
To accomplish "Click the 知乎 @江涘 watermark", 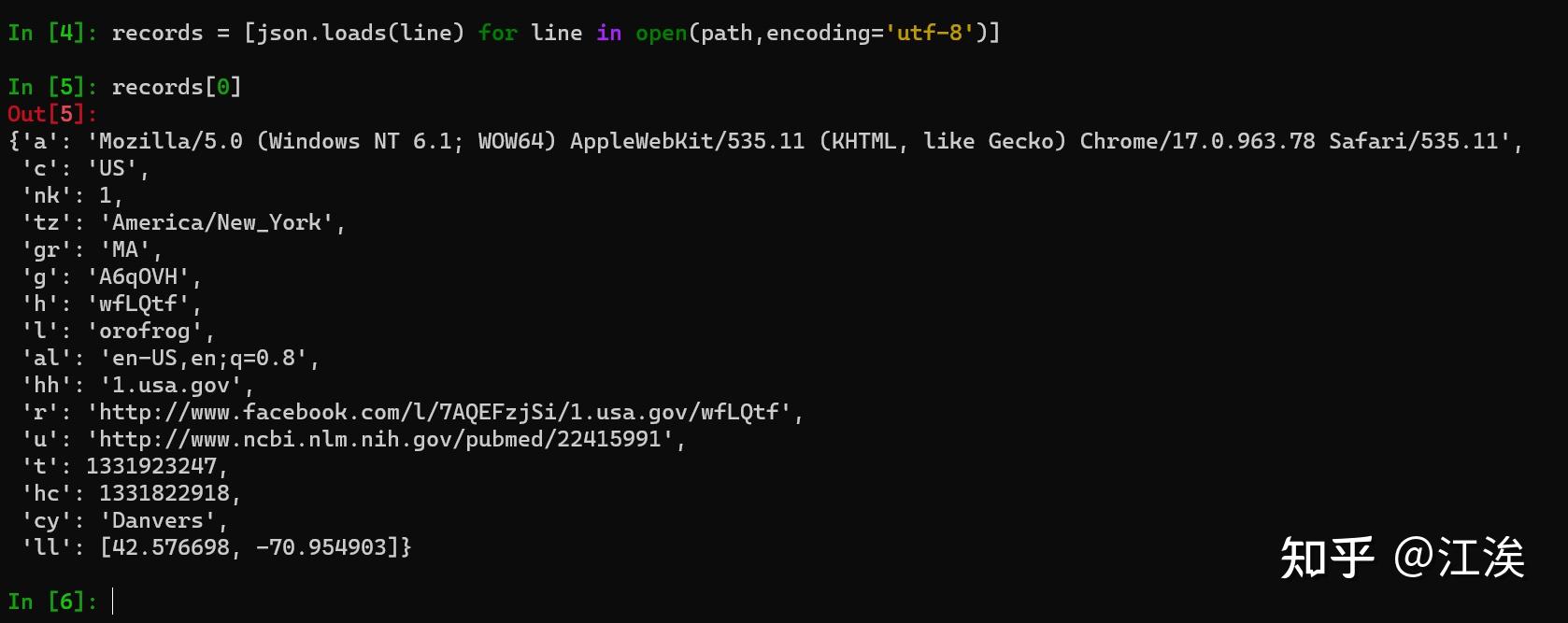I will tap(1402, 558).
